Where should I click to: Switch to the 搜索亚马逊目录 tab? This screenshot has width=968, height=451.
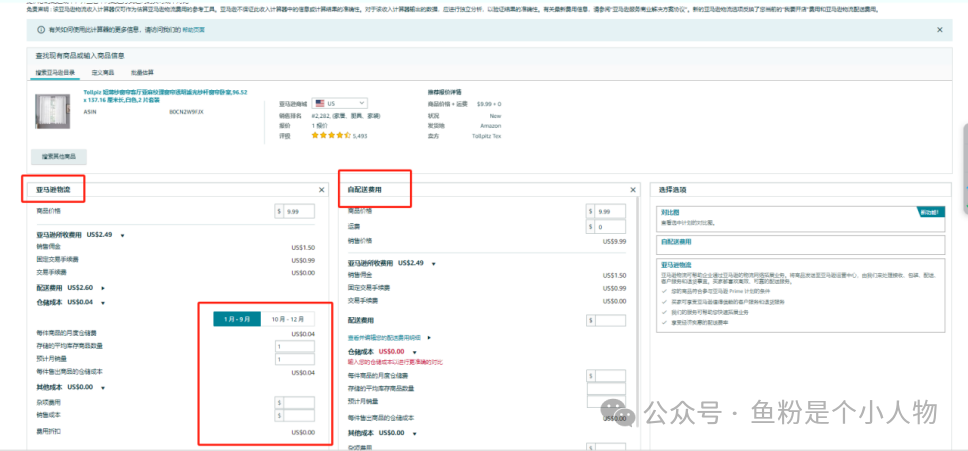[55, 72]
